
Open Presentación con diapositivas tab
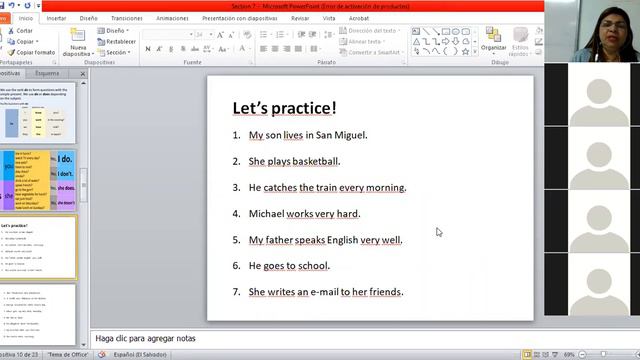pos(240,18)
